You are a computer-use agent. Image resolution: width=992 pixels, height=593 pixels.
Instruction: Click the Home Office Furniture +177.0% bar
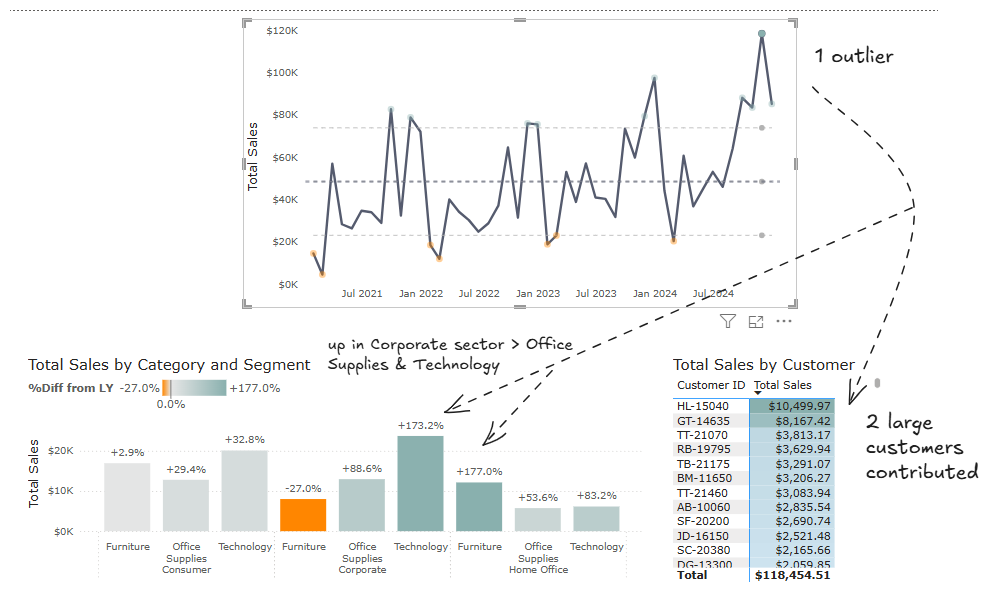pos(479,506)
